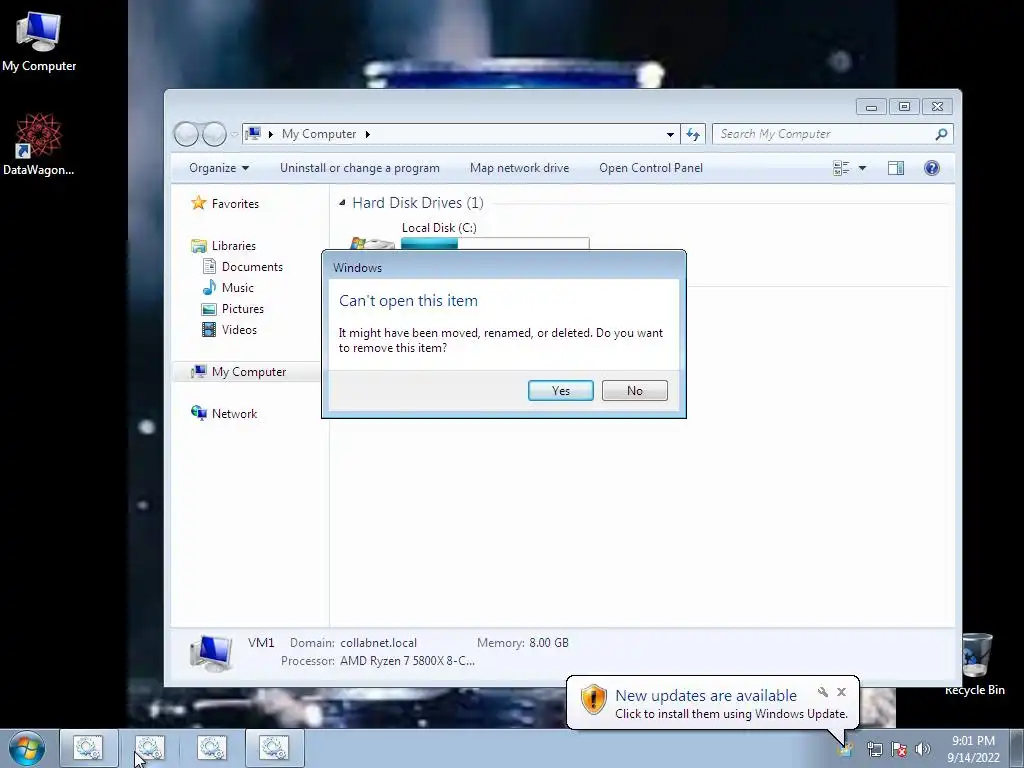Click the Music note icon
The image size is (1024, 768).
pyautogui.click(x=209, y=287)
